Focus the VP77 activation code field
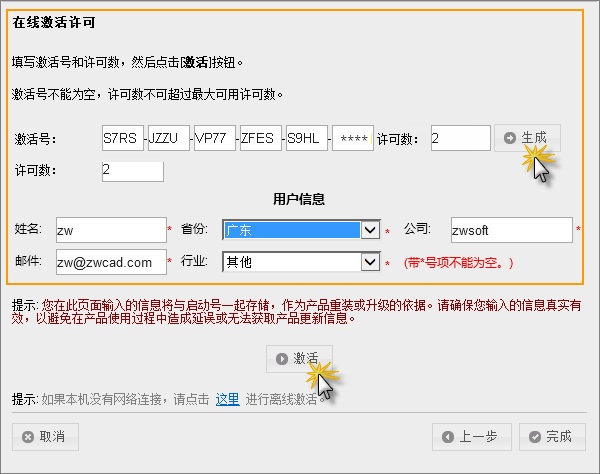This screenshot has height=474, width=600. coord(214,138)
